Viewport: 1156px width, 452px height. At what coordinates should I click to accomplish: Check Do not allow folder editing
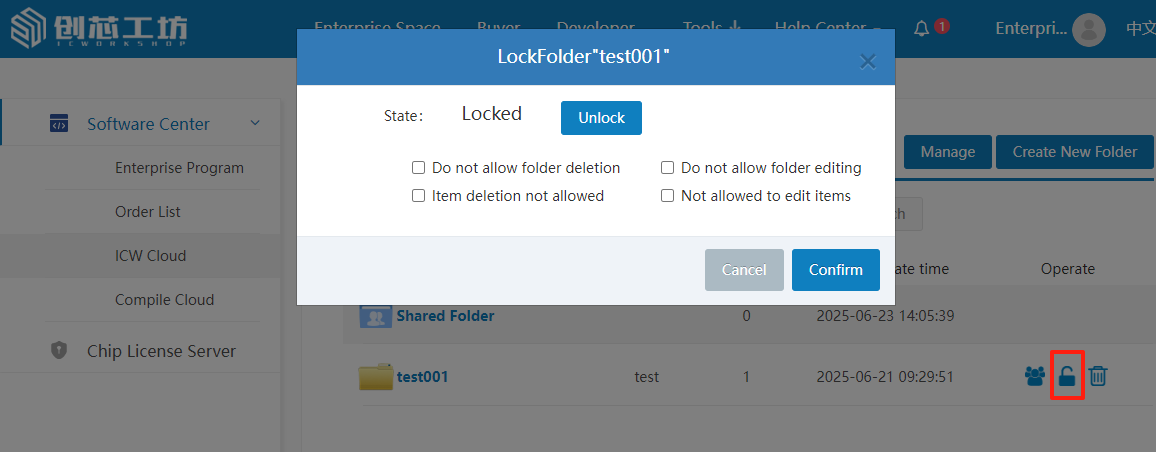tap(668, 168)
